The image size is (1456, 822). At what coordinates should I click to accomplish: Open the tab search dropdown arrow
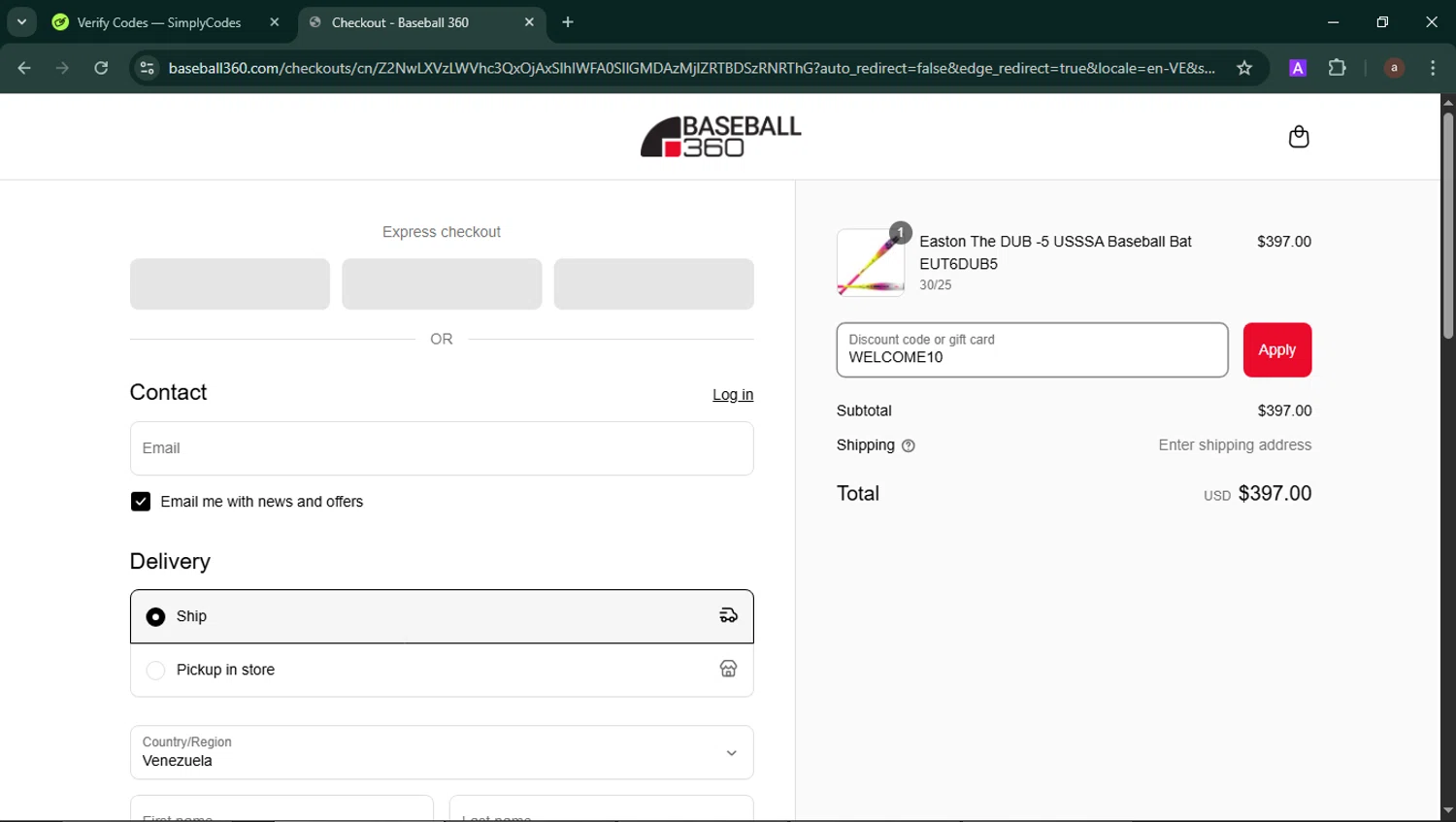pos(21,22)
